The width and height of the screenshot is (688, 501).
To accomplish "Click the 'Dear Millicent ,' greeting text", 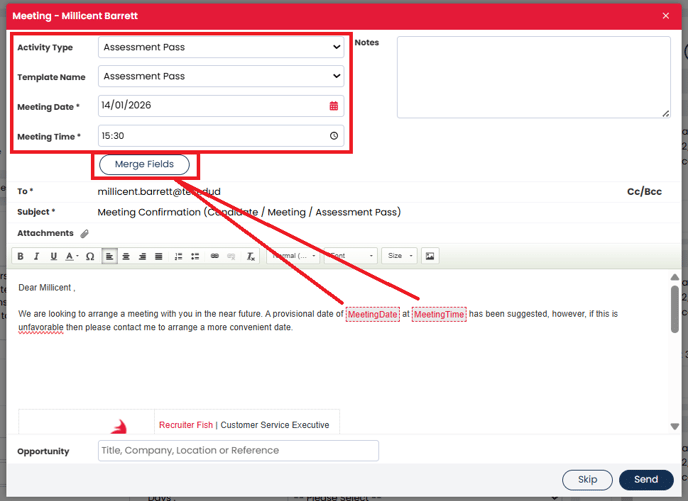I will [47, 288].
